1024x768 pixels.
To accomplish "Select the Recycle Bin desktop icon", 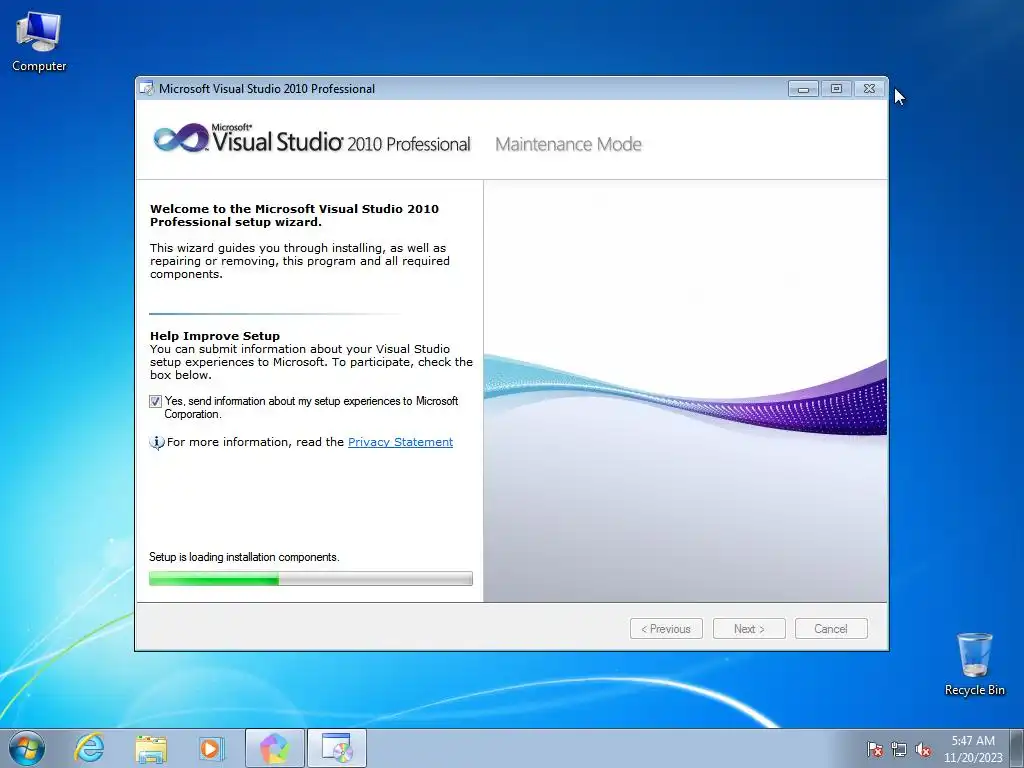I will pyautogui.click(x=974, y=664).
